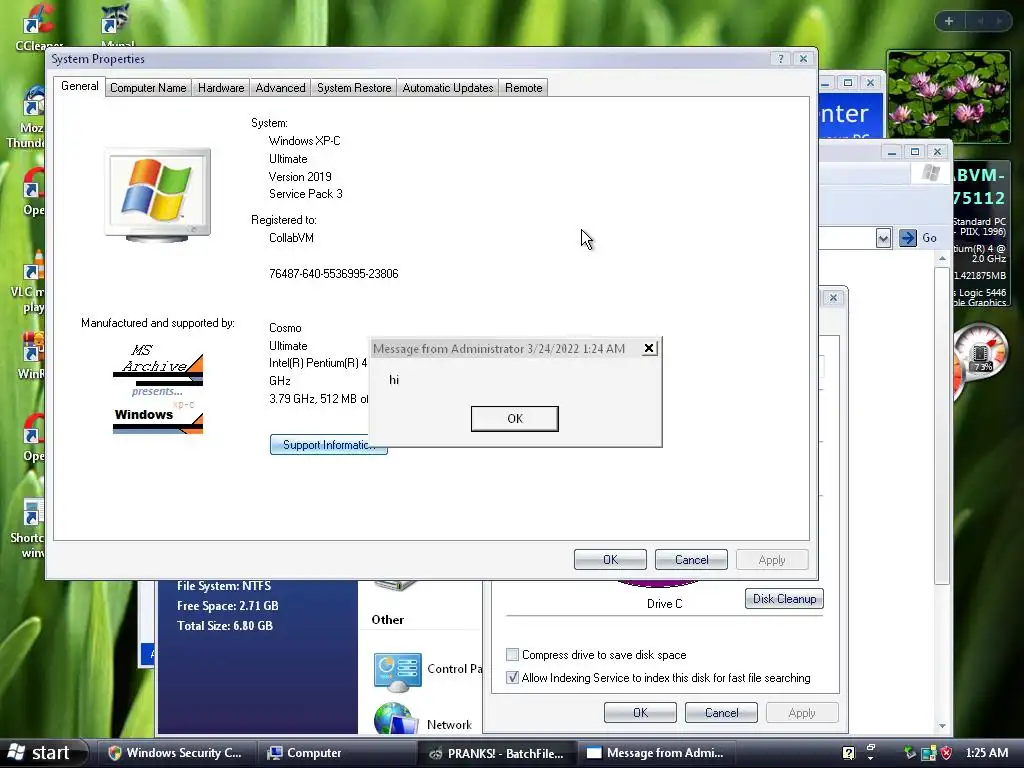Close the Disk Properties dialog behind System Properties
The height and width of the screenshot is (768, 1024).
pos(833,298)
